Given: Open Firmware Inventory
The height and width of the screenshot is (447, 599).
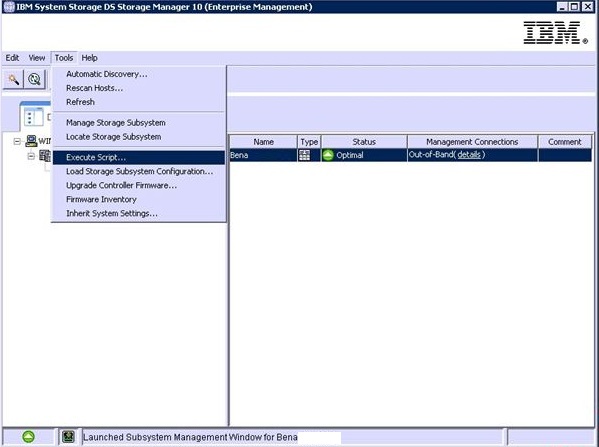Looking at the screenshot, I should pyautogui.click(x=139, y=199).
